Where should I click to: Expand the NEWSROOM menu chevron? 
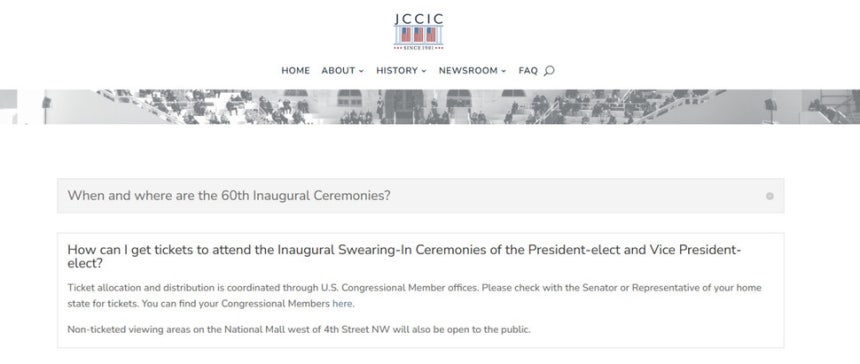tap(503, 71)
